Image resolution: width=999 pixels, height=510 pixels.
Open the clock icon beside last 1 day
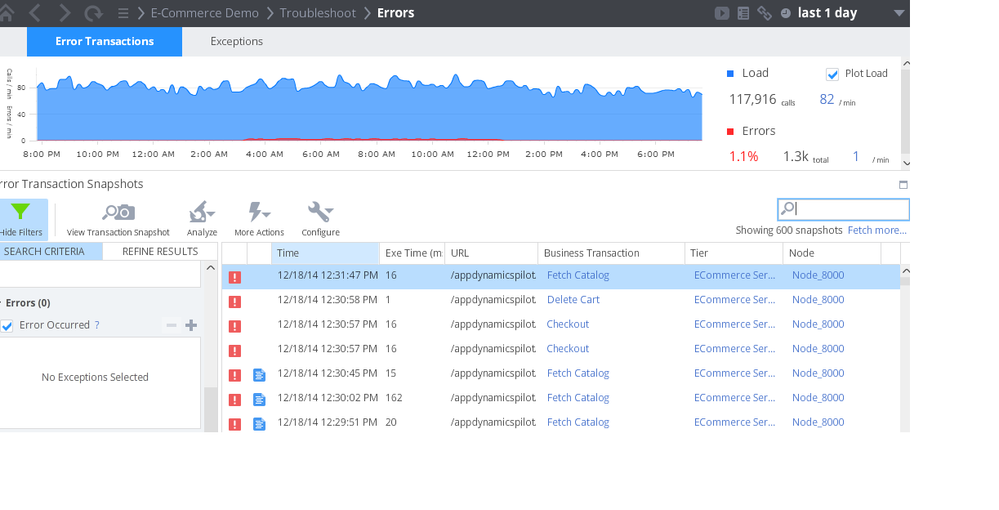click(786, 13)
